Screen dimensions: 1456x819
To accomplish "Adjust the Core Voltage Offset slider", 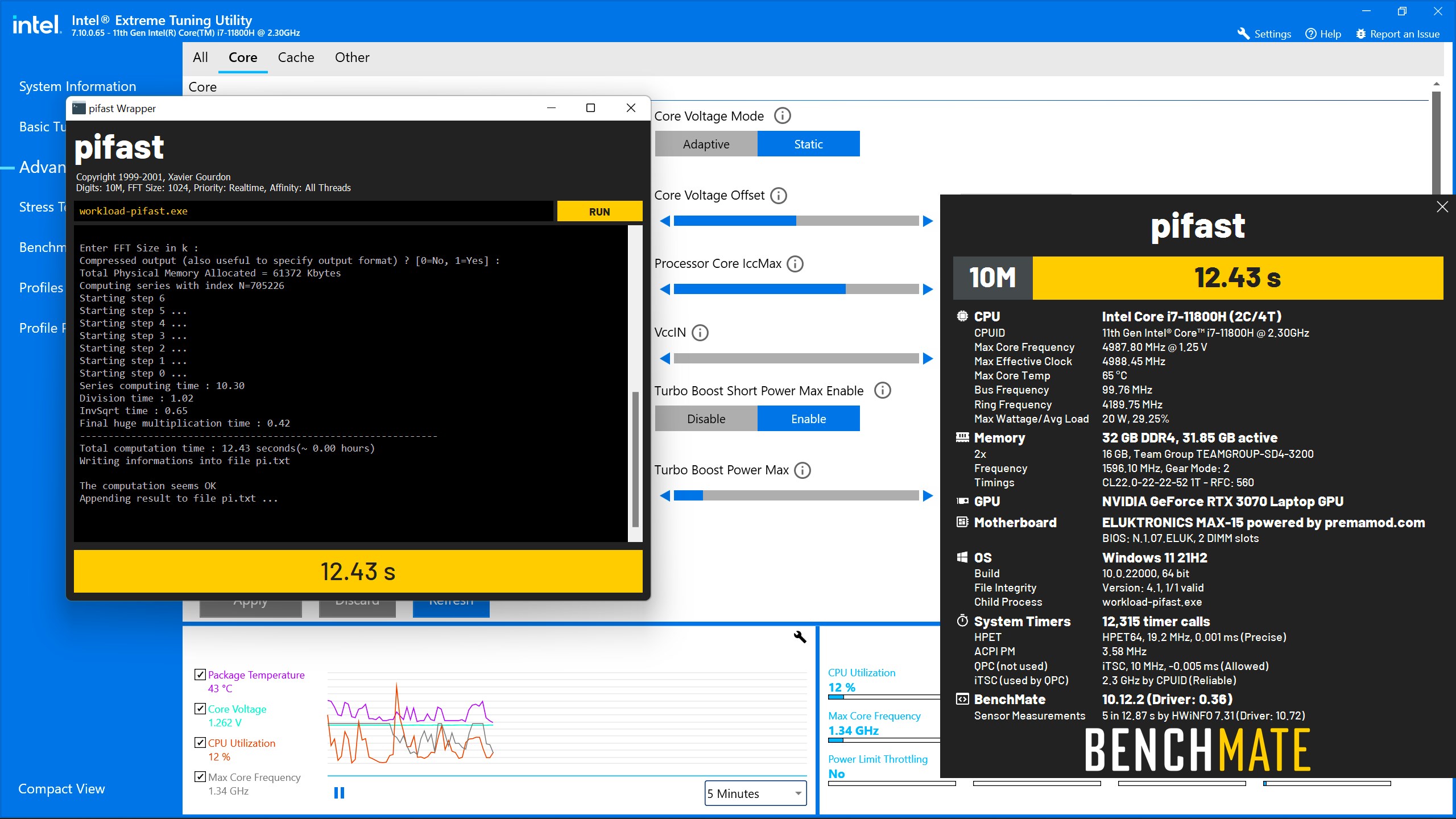I will coord(796,221).
